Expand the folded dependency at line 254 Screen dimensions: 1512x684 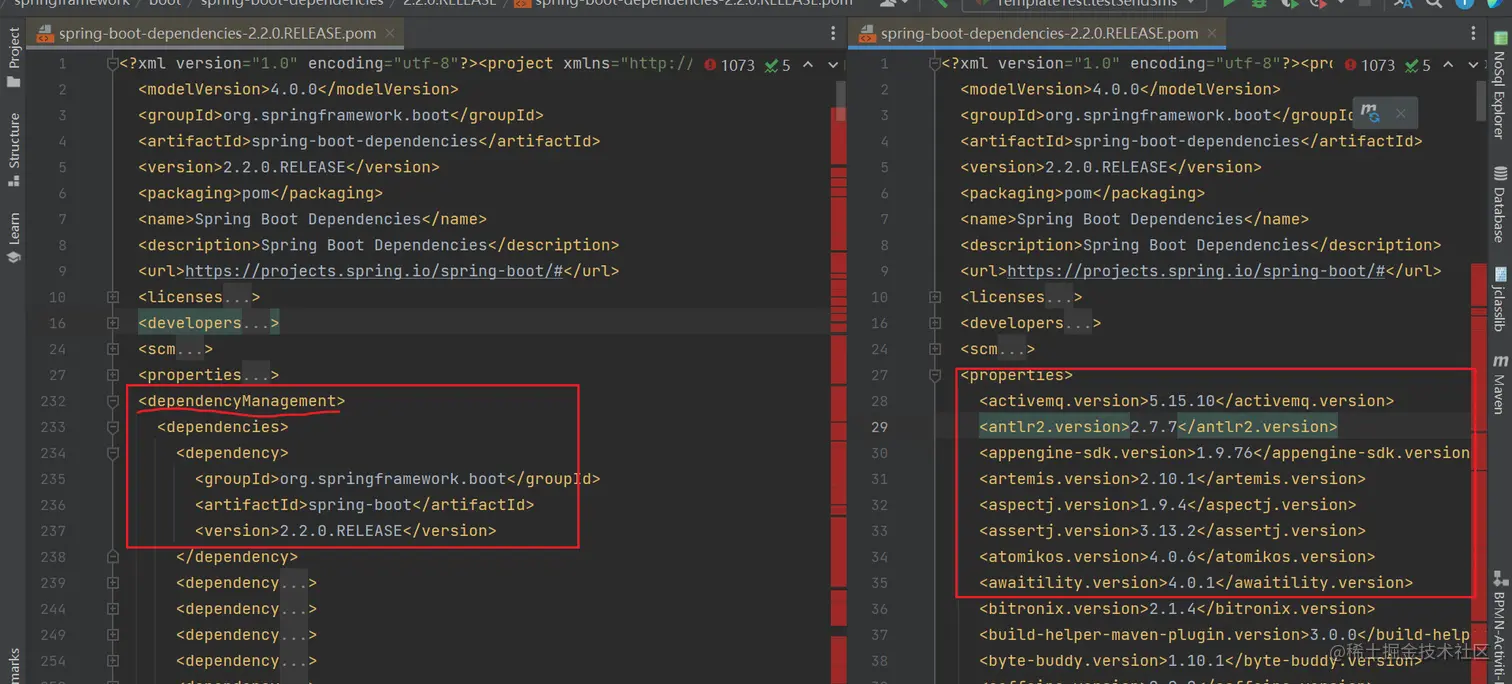113,661
